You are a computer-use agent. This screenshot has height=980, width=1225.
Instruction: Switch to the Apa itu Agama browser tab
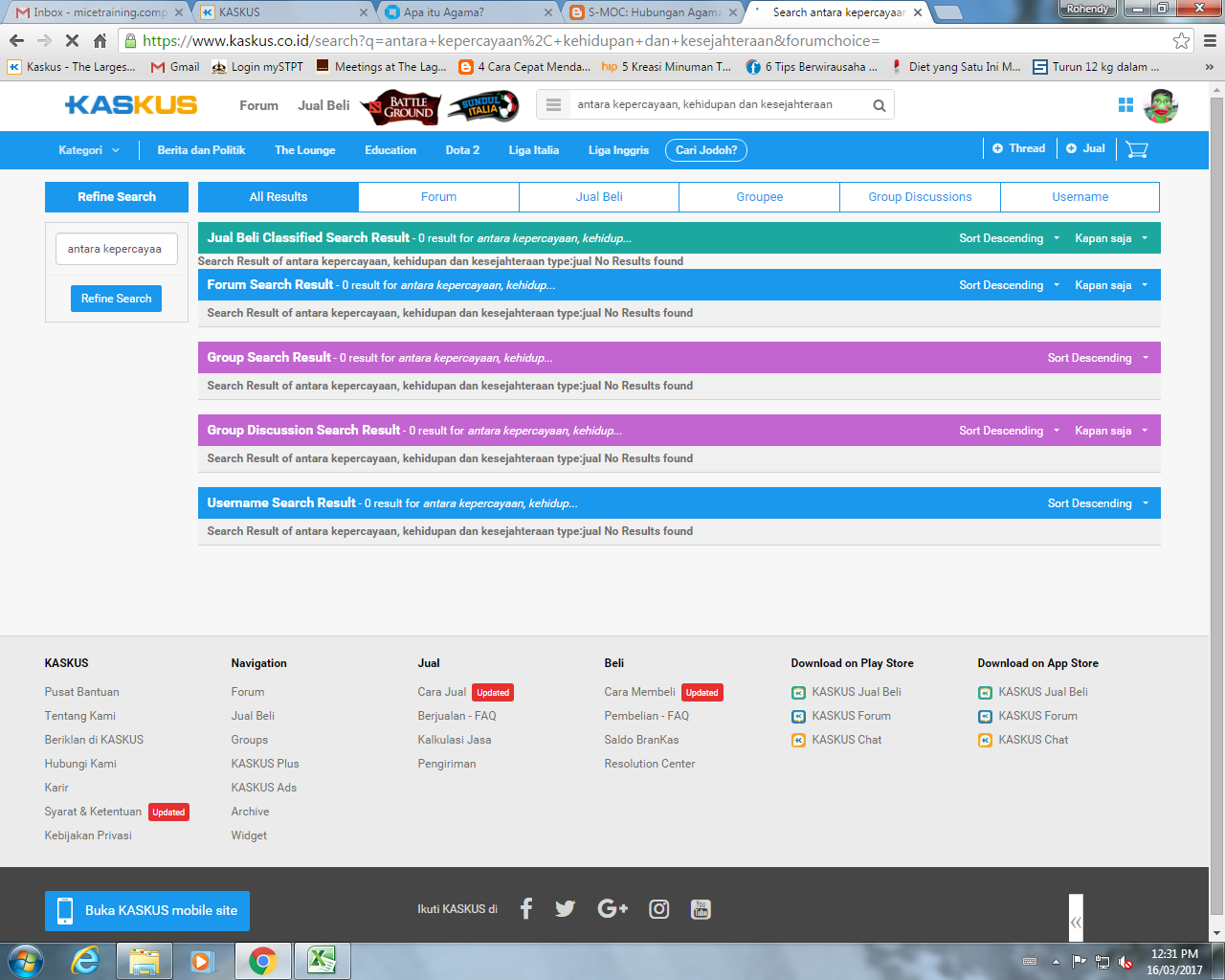point(467,12)
